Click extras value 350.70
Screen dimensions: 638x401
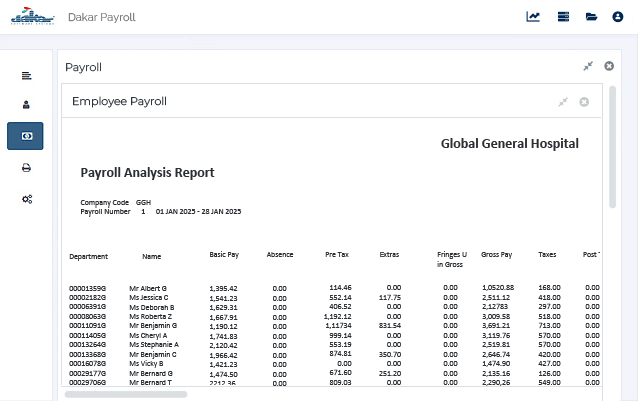pyautogui.click(x=390, y=355)
